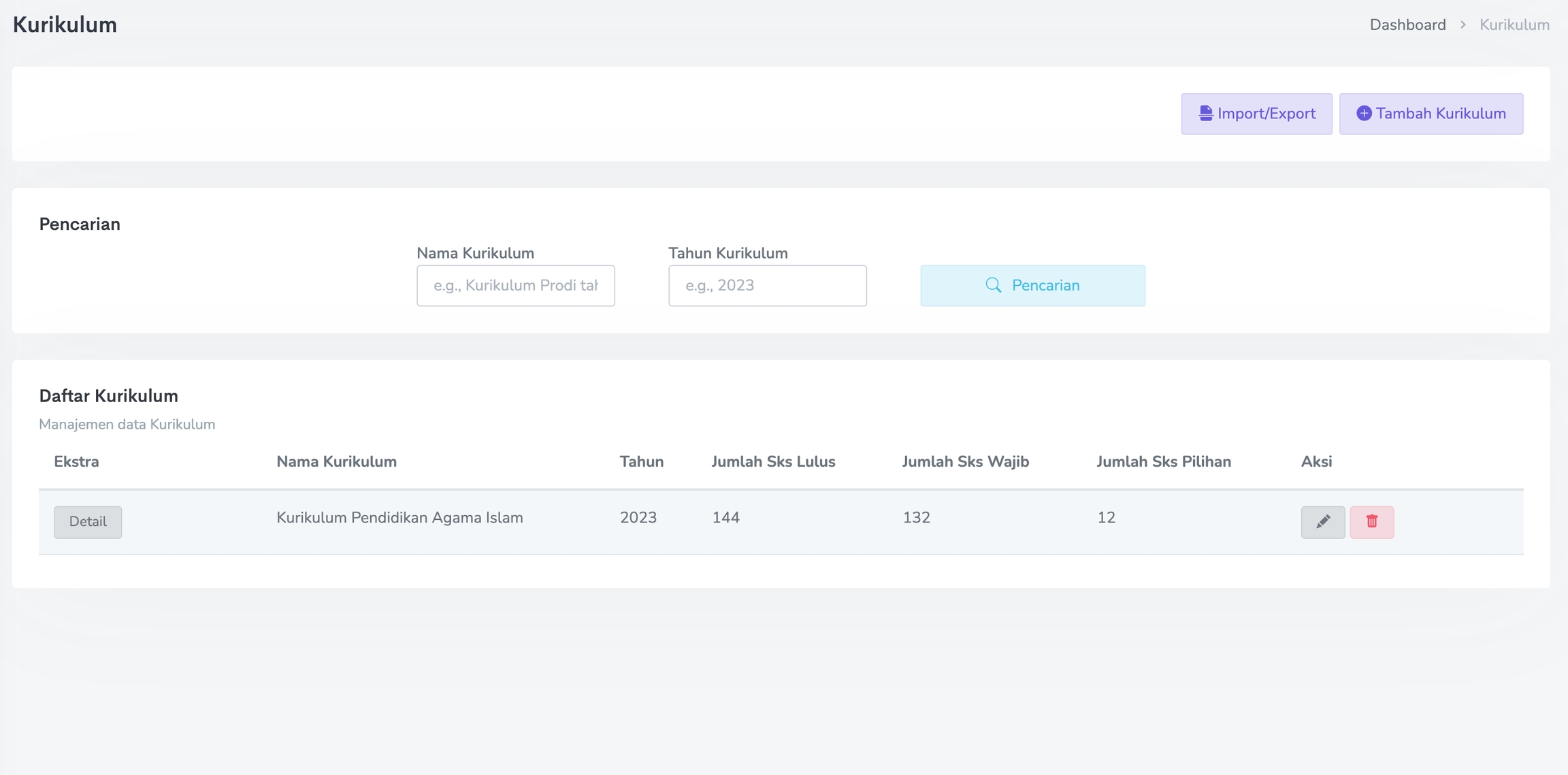Focus the Tahun Kurikulum input field
The width and height of the screenshot is (1568, 775).
pyautogui.click(x=767, y=286)
